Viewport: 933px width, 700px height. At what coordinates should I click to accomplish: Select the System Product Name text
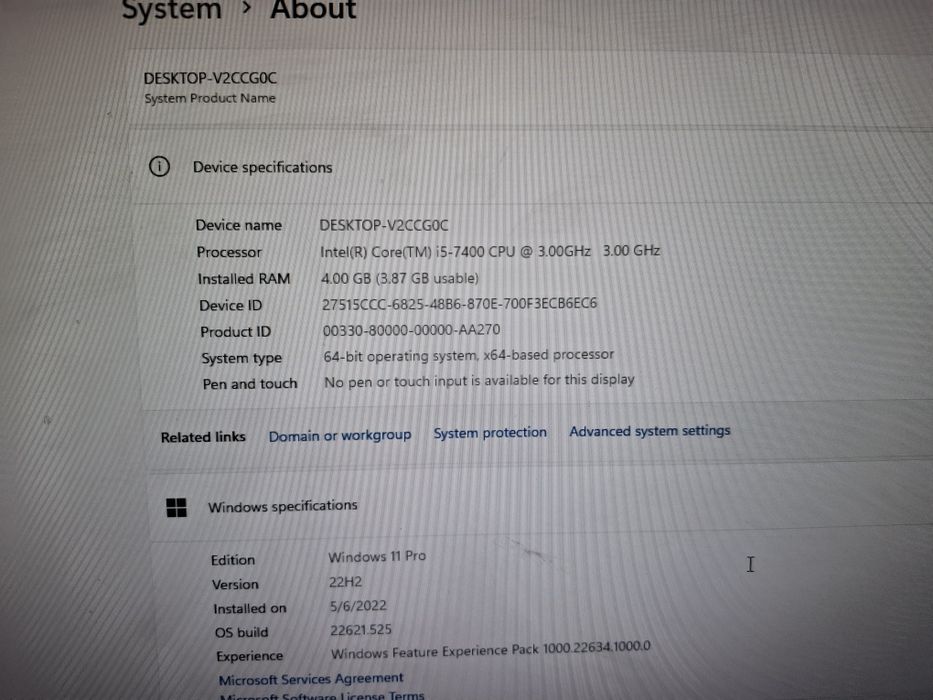210,98
